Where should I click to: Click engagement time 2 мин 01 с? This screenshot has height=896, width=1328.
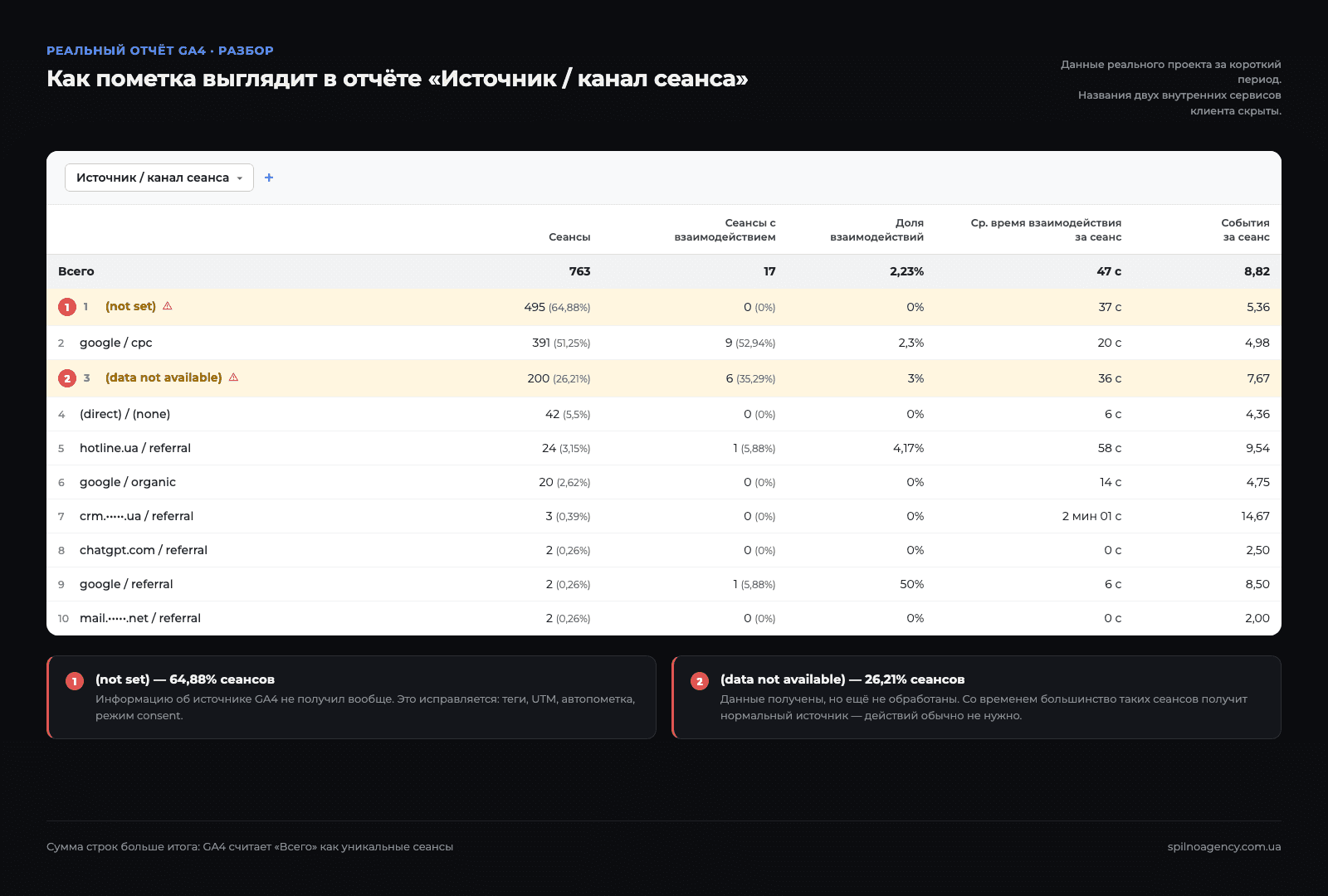click(x=1091, y=516)
